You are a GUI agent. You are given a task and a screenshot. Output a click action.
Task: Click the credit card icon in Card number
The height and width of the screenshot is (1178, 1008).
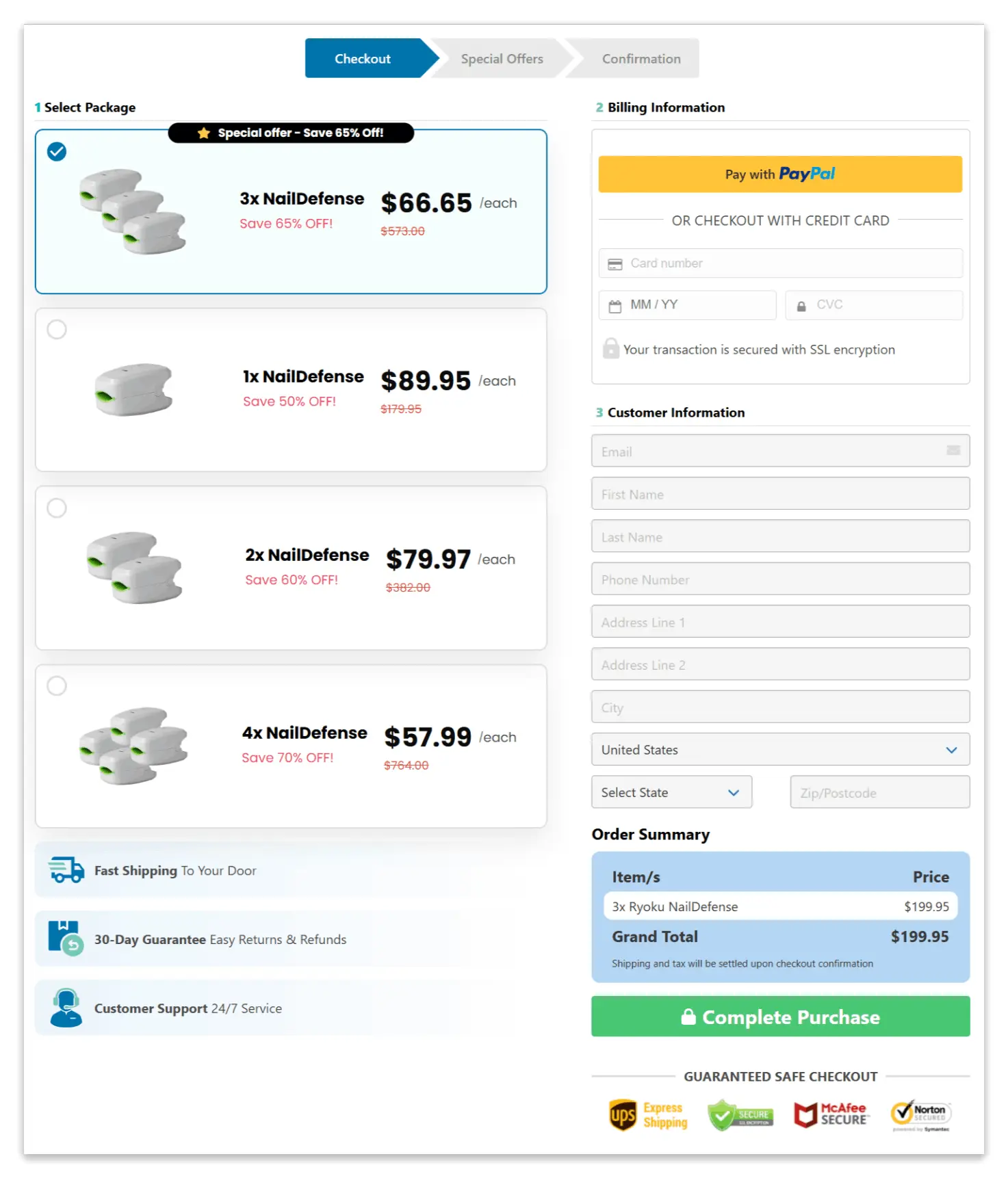coord(615,264)
